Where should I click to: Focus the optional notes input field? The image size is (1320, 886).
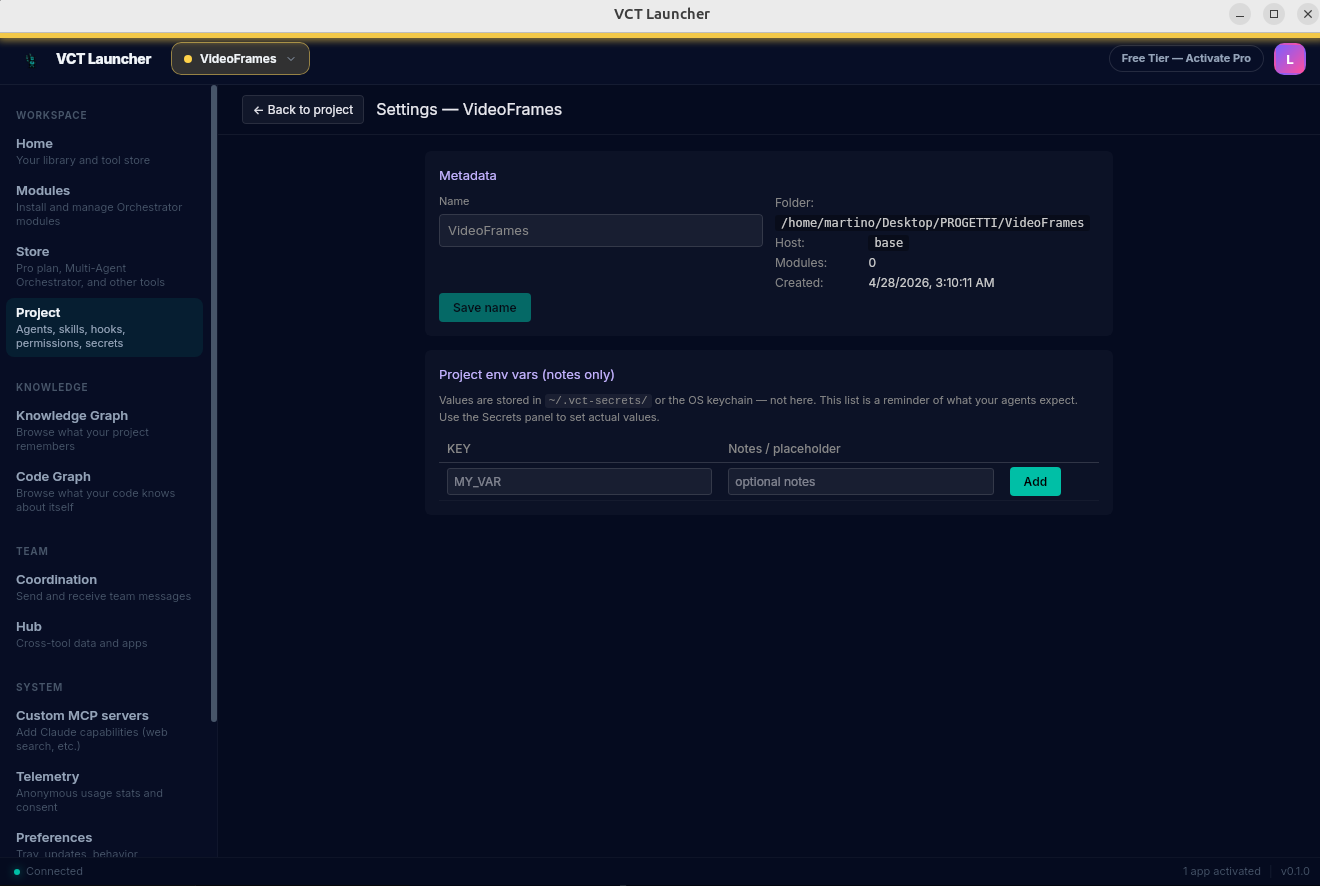pyautogui.click(x=860, y=482)
